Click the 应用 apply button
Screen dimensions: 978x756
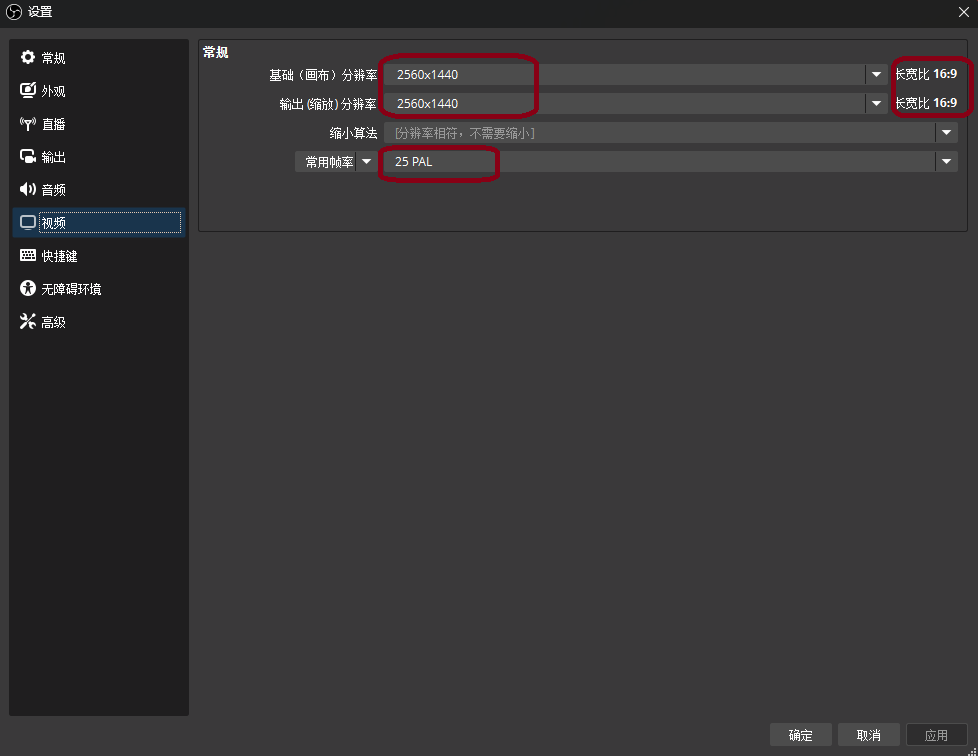pos(936,735)
